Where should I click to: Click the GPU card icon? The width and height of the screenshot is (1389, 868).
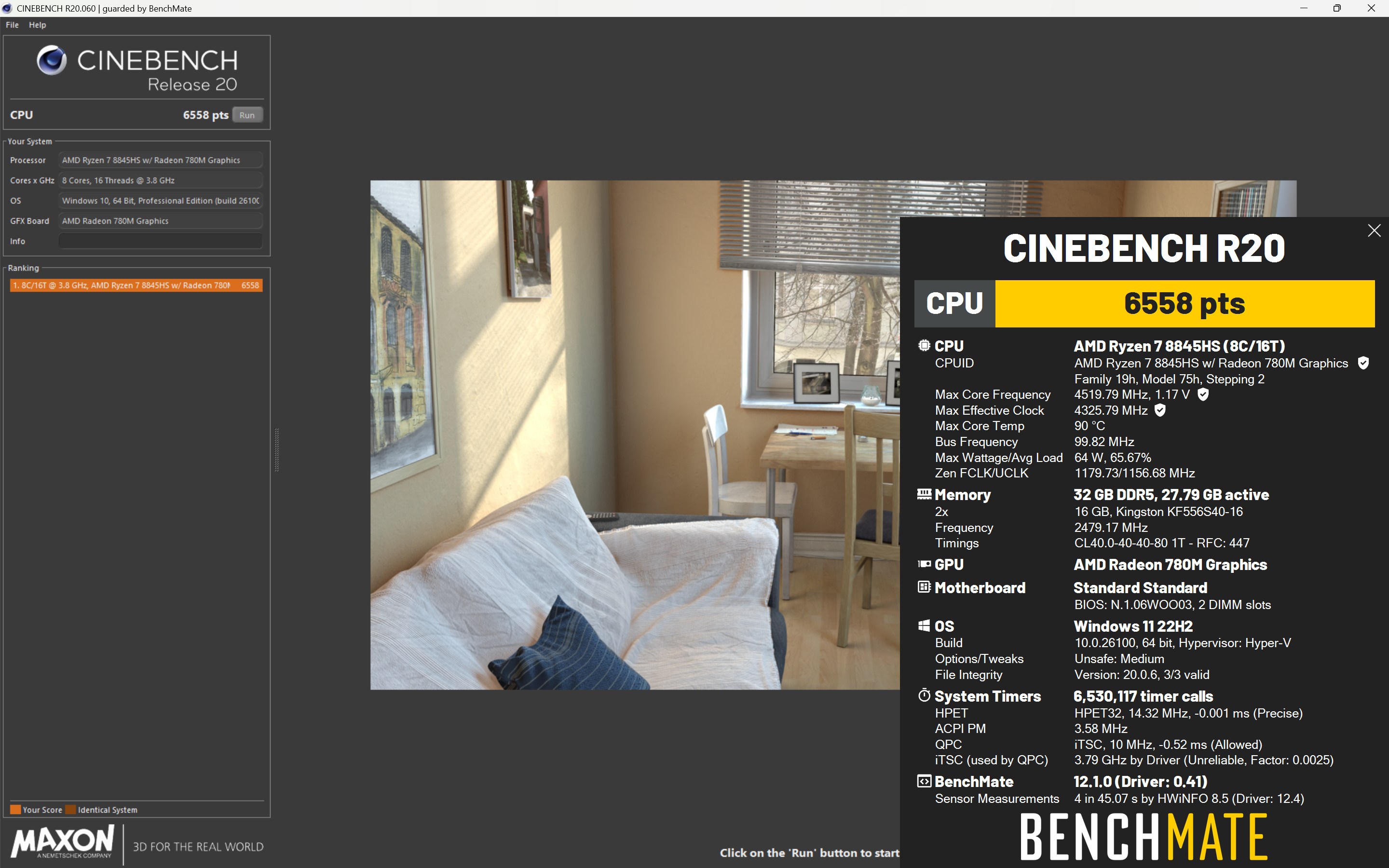tap(924, 564)
